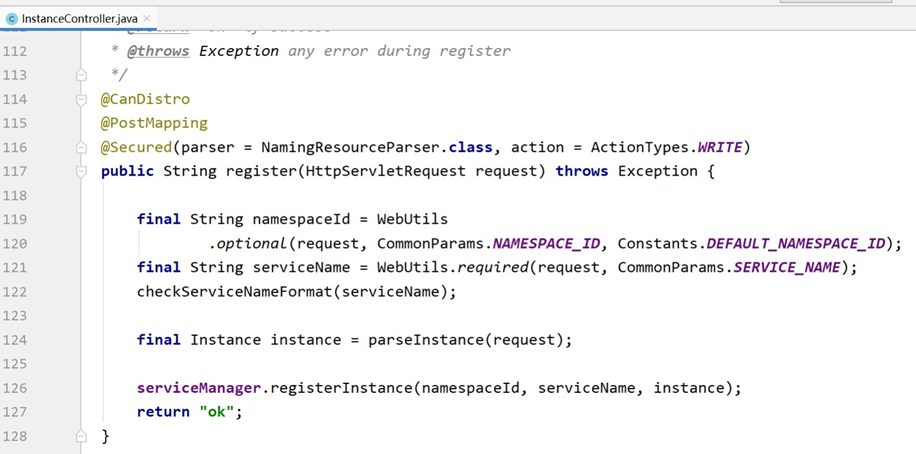This screenshot has height=454, width=916.
Task: Click the registerInstance method call
Action: [x=342, y=388]
